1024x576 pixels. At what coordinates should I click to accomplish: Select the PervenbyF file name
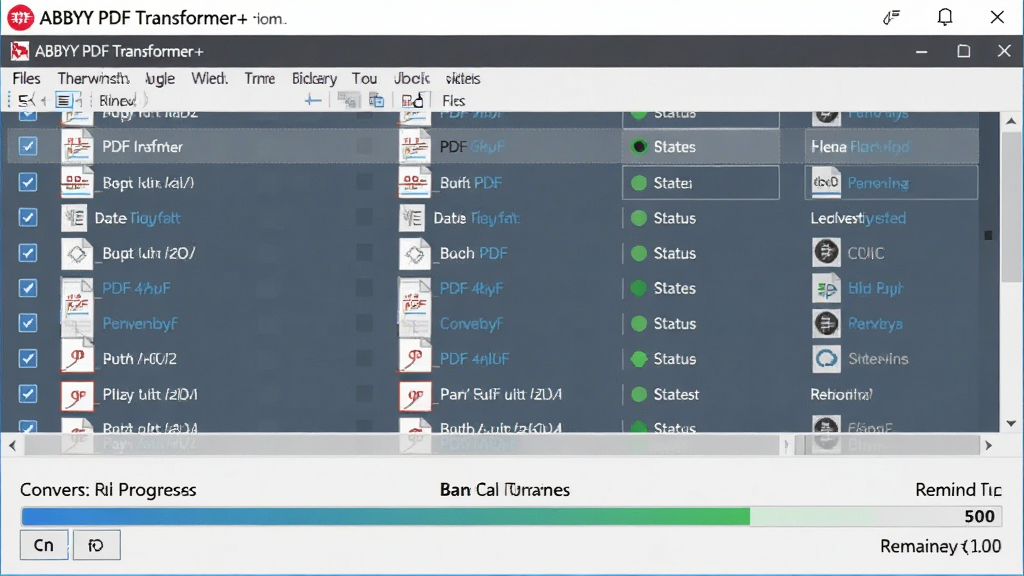140,323
